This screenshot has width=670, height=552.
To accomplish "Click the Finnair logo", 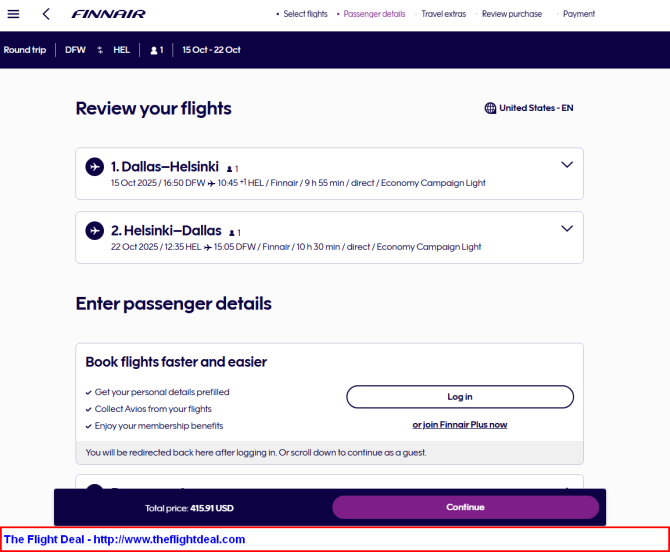I will coord(108,14).
